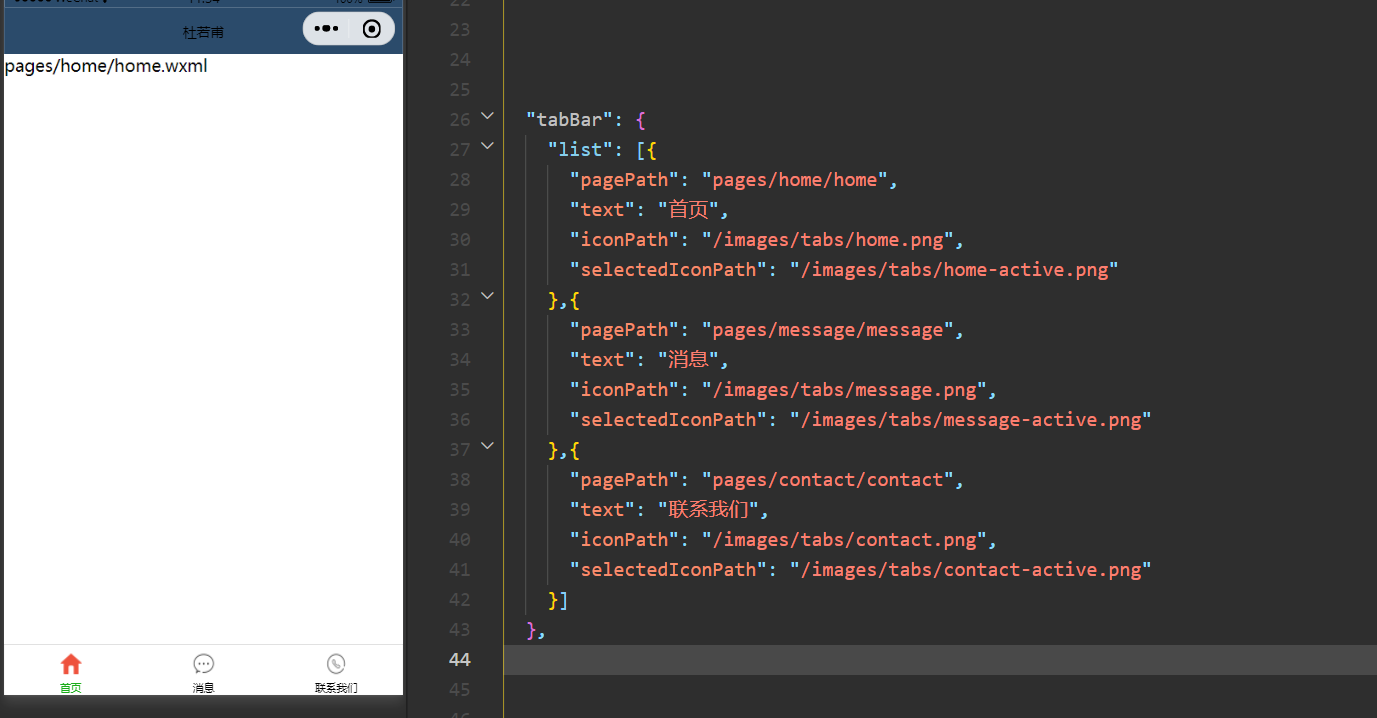Image resolution: width=1377 pixels, height=718 pixels.
Task: Click the value "pages/contact/contact"
Action: (x=827, y=480)
